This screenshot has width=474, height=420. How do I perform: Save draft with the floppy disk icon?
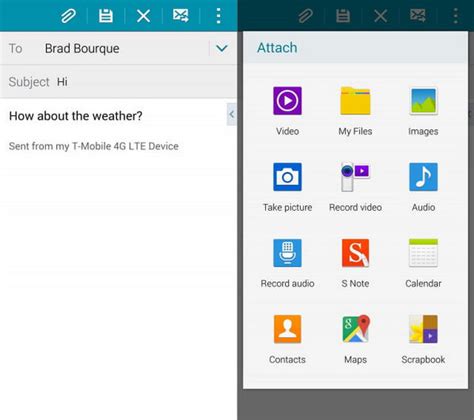point(106,16)
